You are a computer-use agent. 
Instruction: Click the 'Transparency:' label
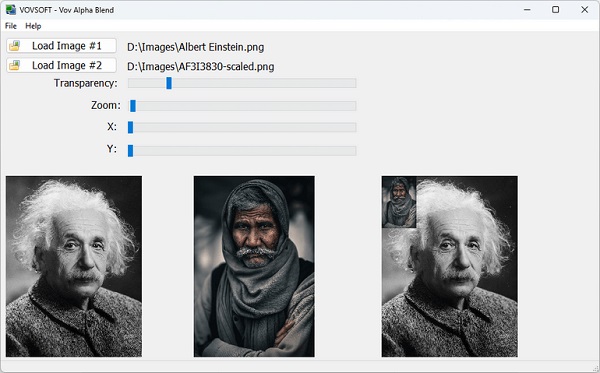click(x=86, y=83)
